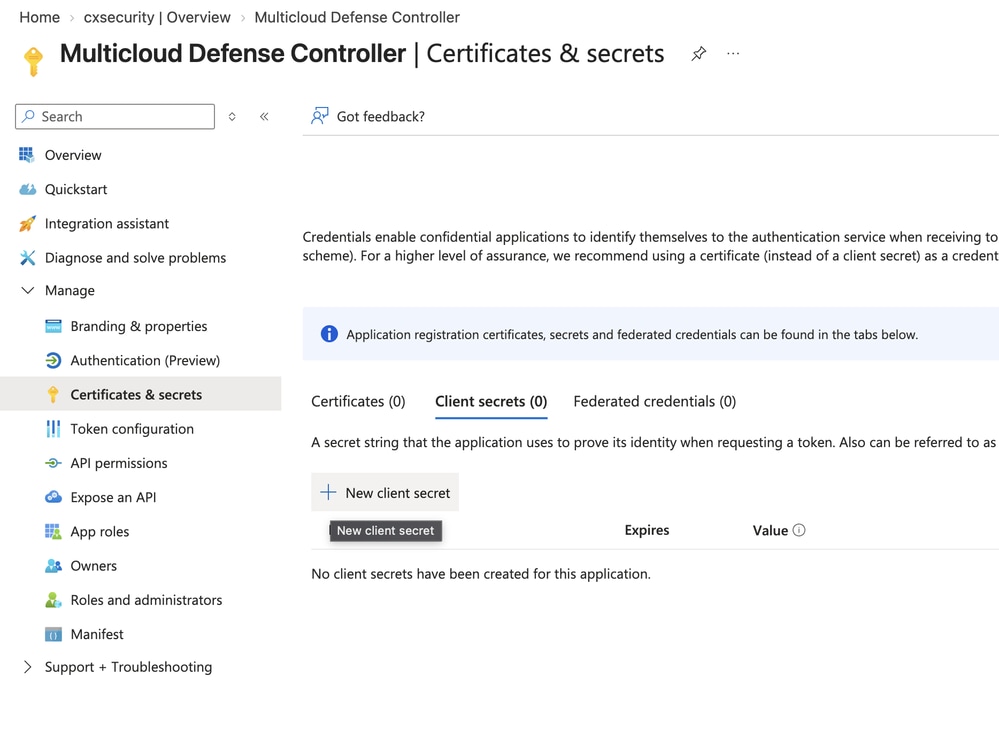Open the Federated credentials (0) tab

(x=654, y=401)
